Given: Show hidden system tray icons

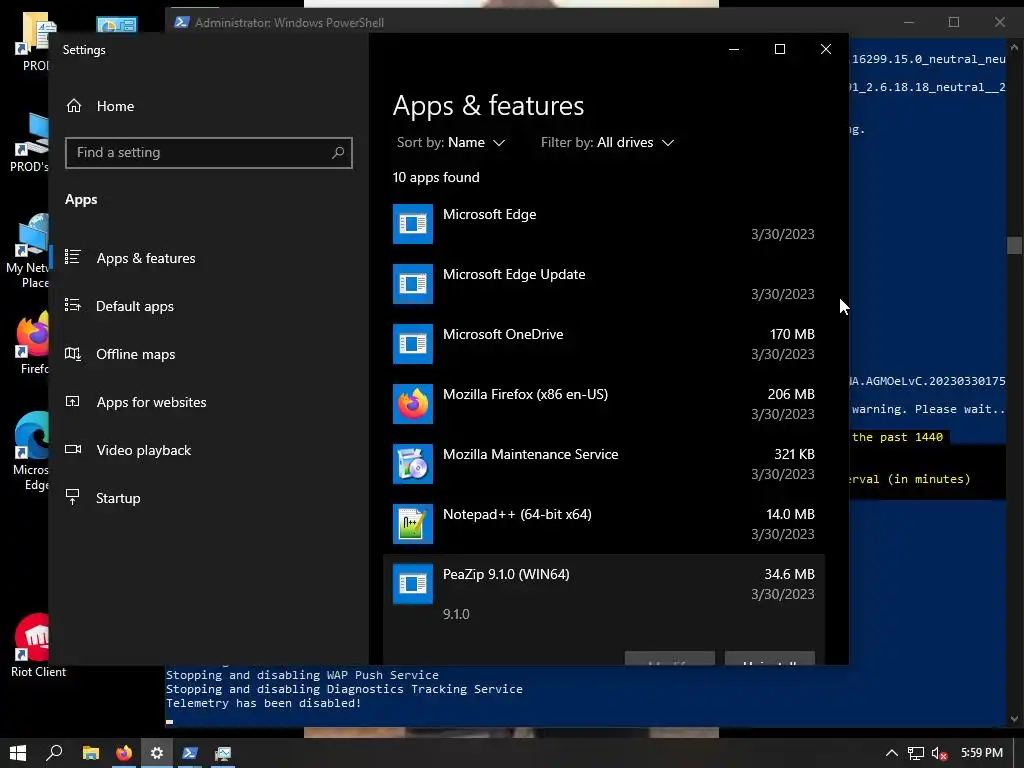Looking at the screenshot, I should [x=891, y=753].
